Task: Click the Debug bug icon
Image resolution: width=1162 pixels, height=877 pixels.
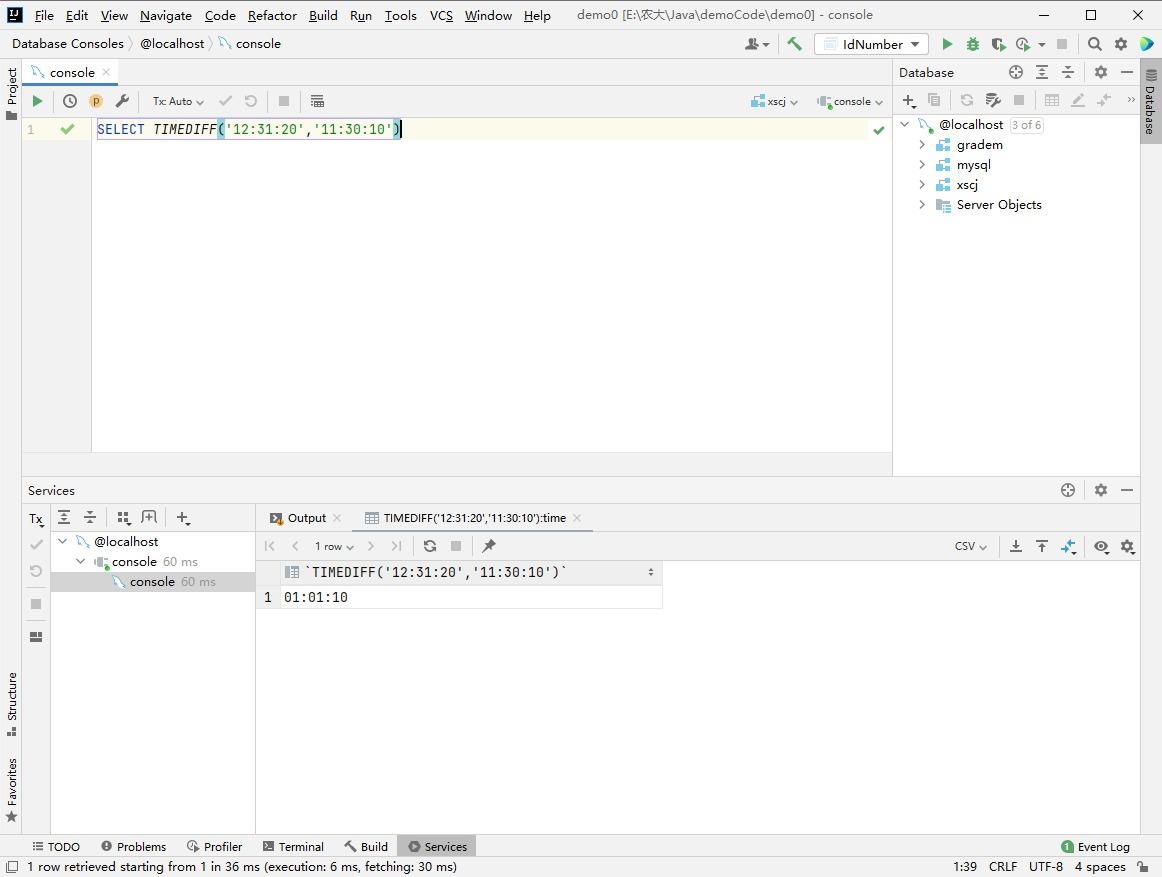Action: (x=972, y=44)
